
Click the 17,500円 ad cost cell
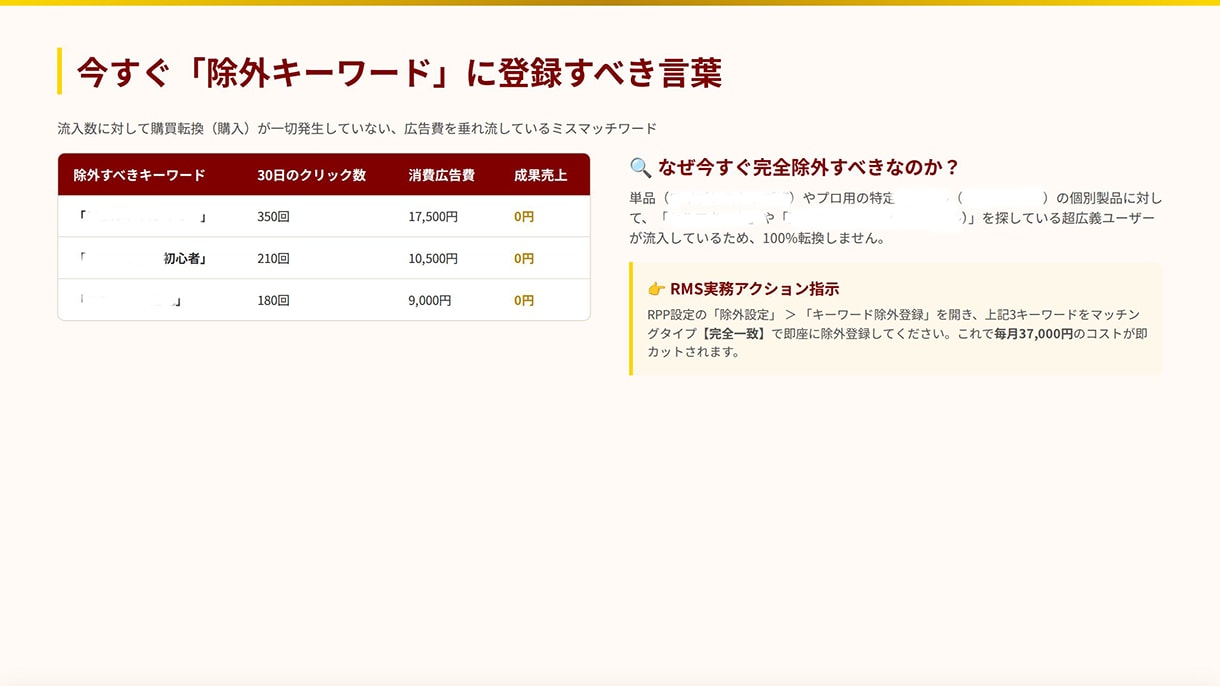coord(433,216)
